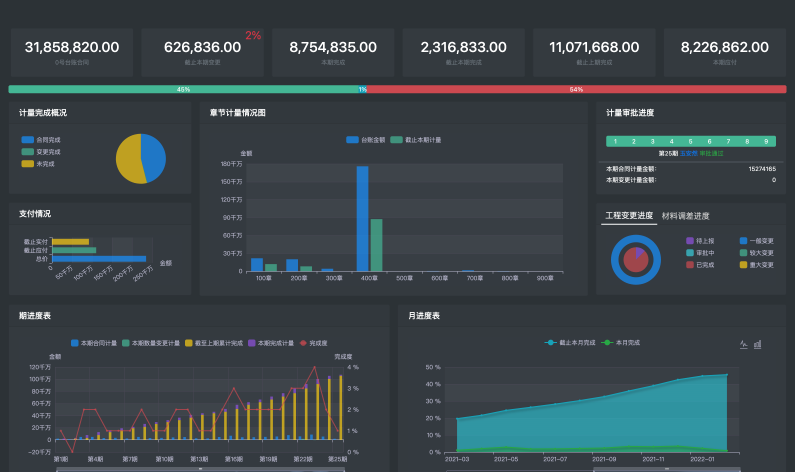Click step 5 of 计量审批进度
Viewport: 795px width, 472px height.
click(691, 141)
